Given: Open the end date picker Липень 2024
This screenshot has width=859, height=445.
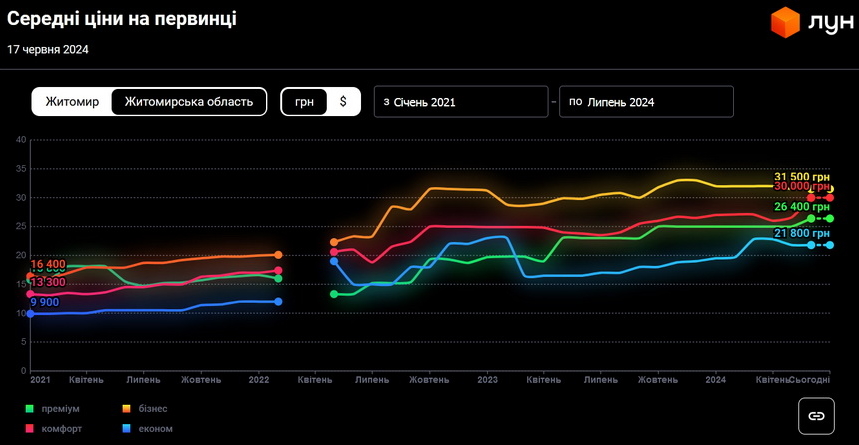Looking at the screenshot, I should [646, 101].
